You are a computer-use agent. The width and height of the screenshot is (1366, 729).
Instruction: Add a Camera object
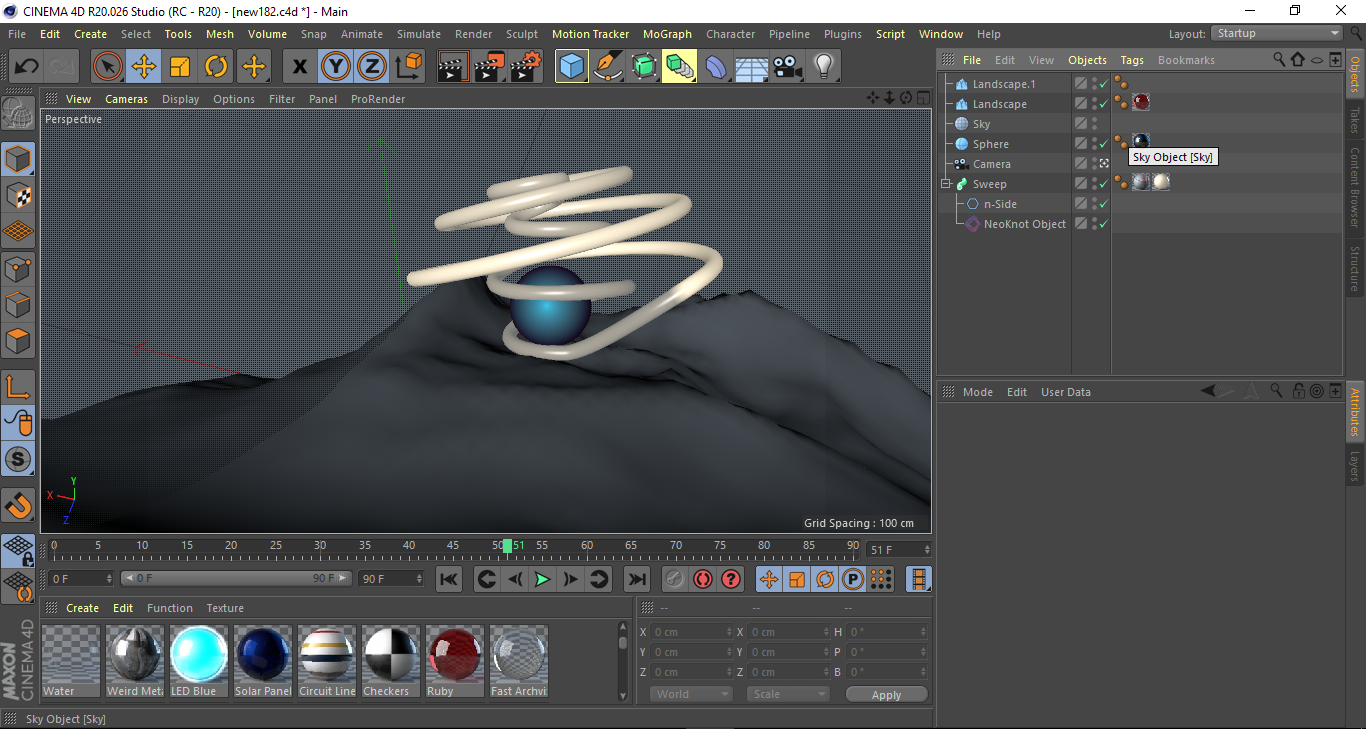click(787, 67)
